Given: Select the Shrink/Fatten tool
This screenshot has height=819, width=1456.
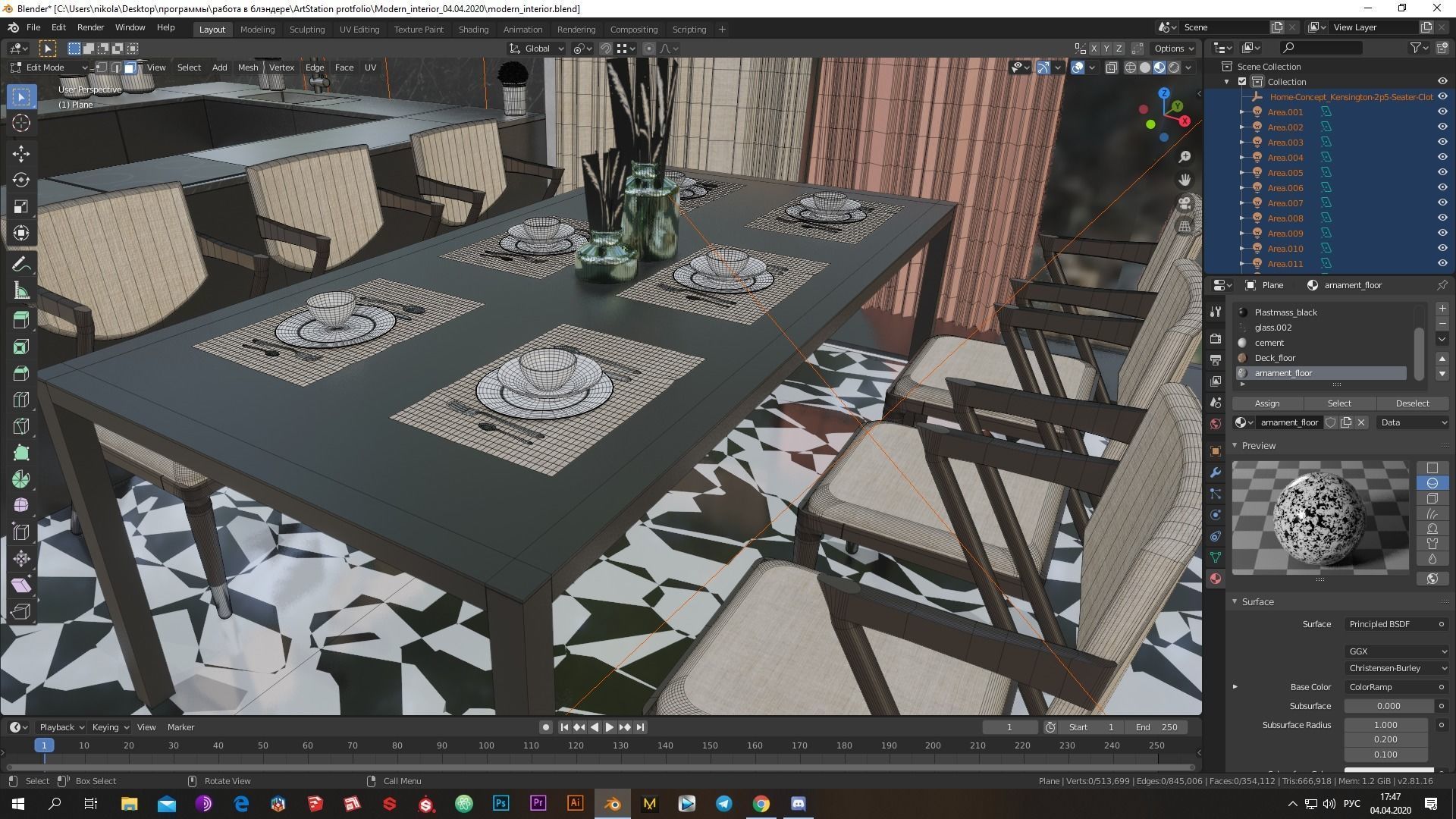Looking at the screenshot, I should tap(21, 559).
